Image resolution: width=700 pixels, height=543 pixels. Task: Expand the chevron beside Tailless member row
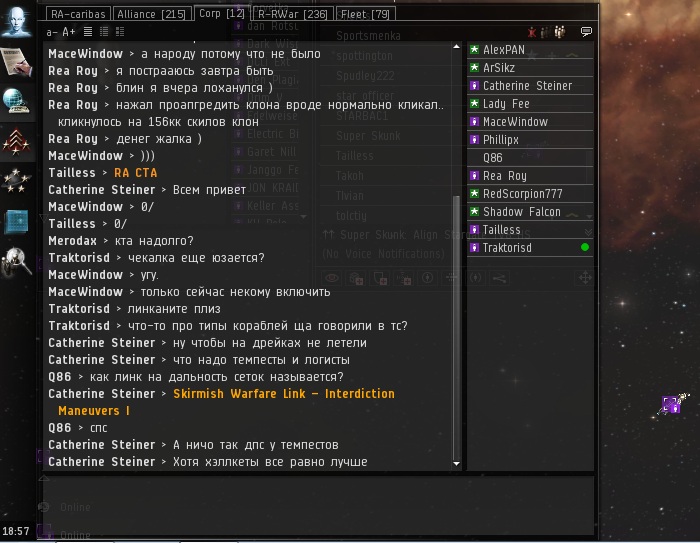click(x=588, y=231)
